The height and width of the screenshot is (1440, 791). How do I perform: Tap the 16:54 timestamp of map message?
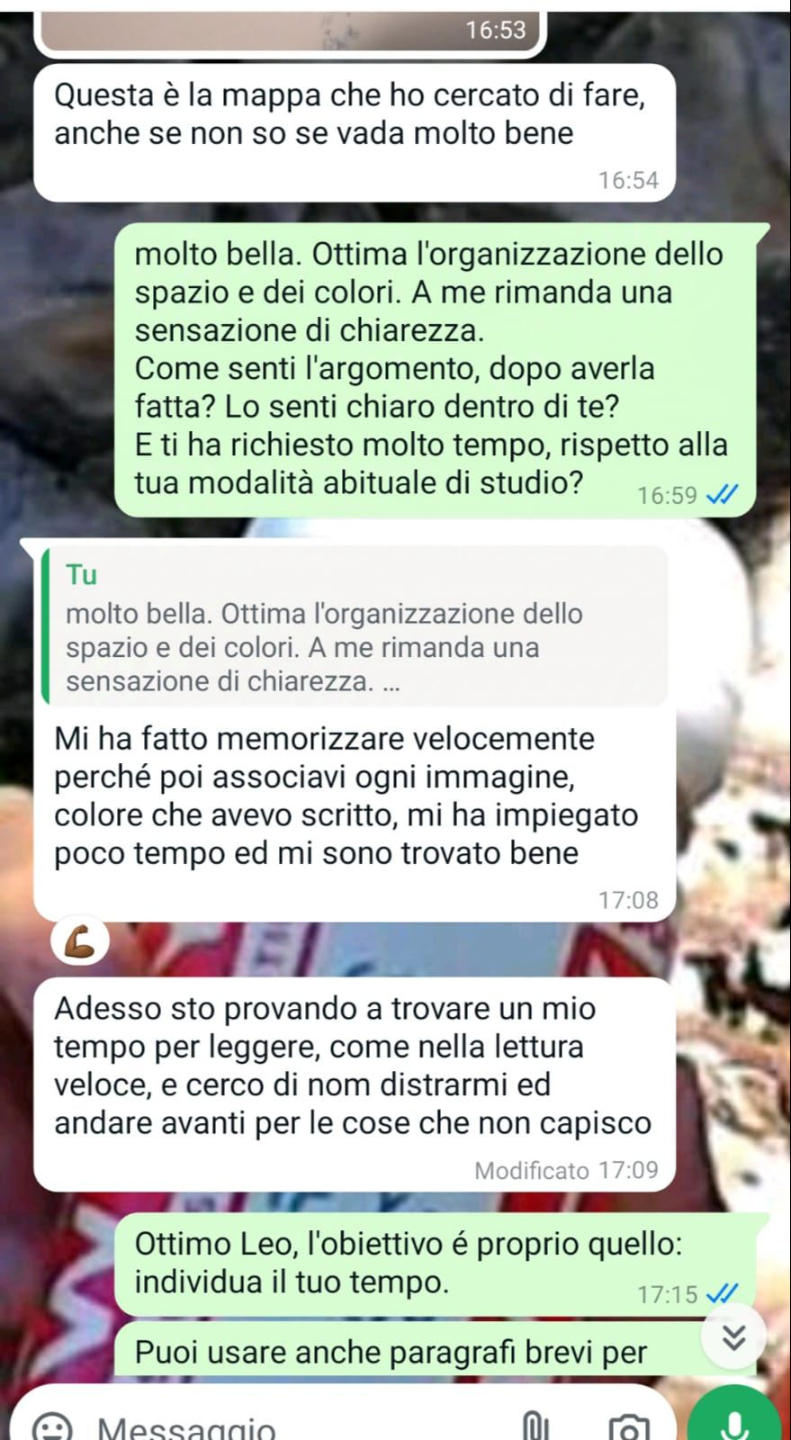click(628, 180)
